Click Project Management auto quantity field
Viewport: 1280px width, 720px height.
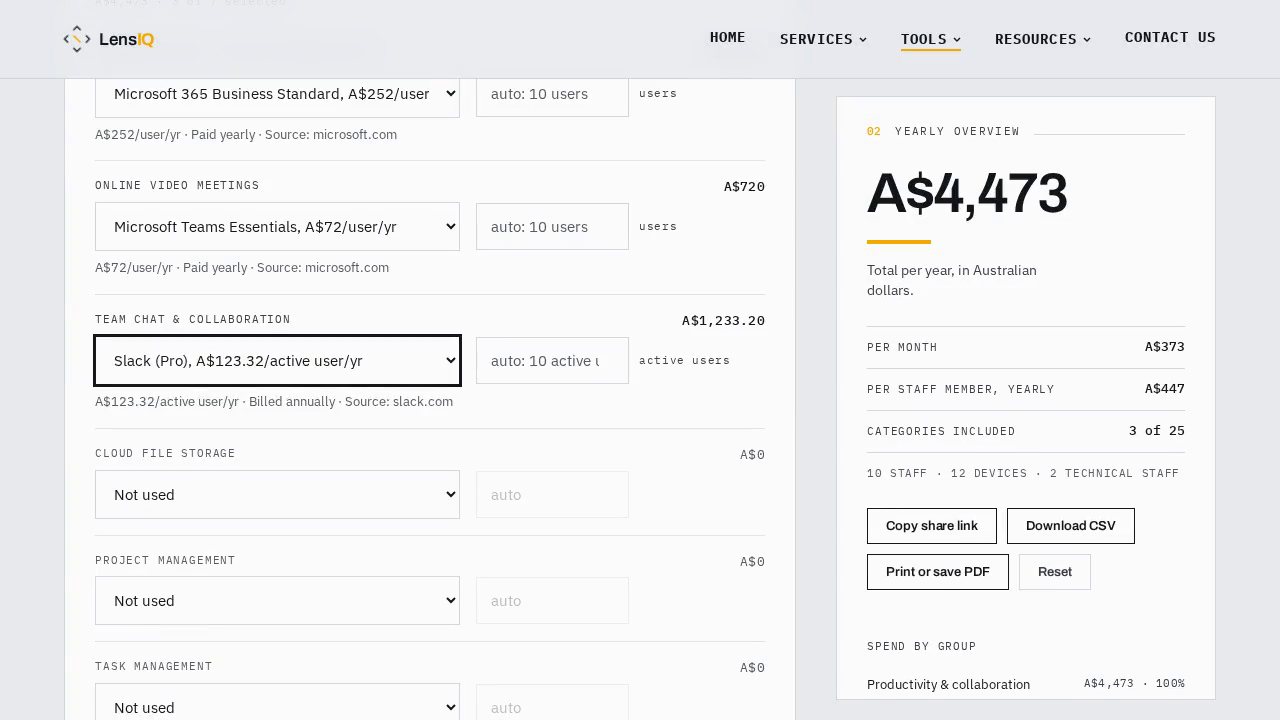pos(552,601)
